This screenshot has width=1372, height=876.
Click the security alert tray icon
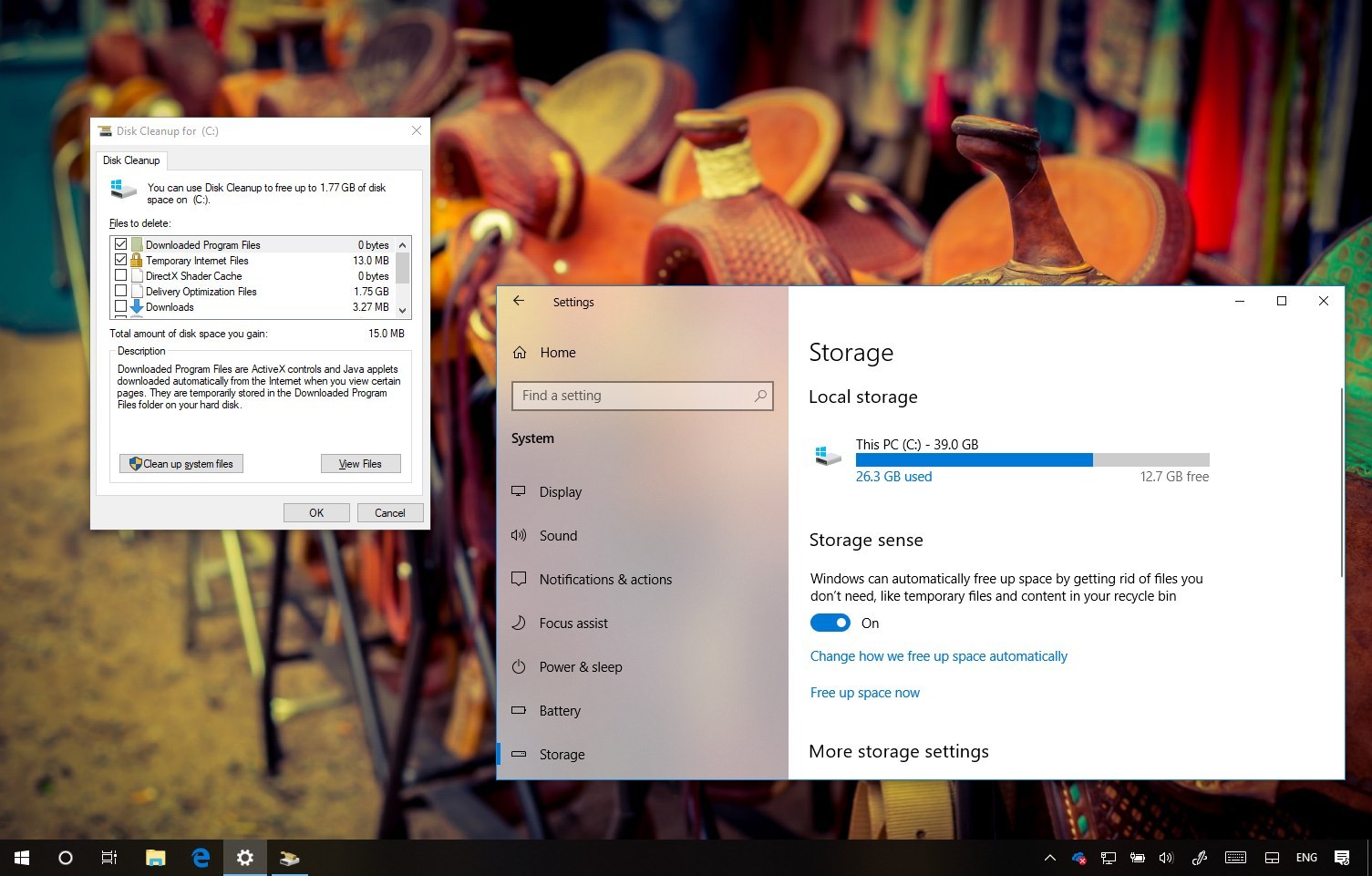(x=1079, y=858)
